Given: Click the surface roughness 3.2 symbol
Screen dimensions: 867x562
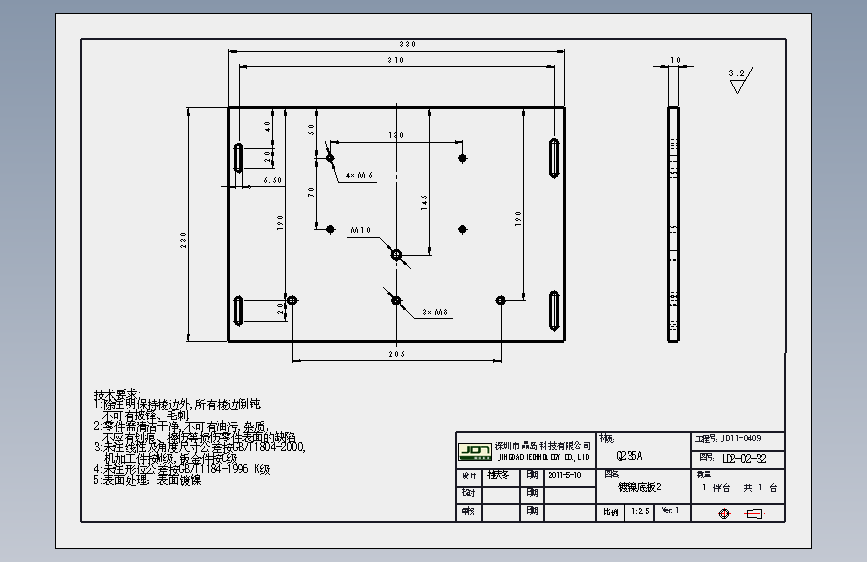Looking at the screenshot, I should [x=740, y=81].
